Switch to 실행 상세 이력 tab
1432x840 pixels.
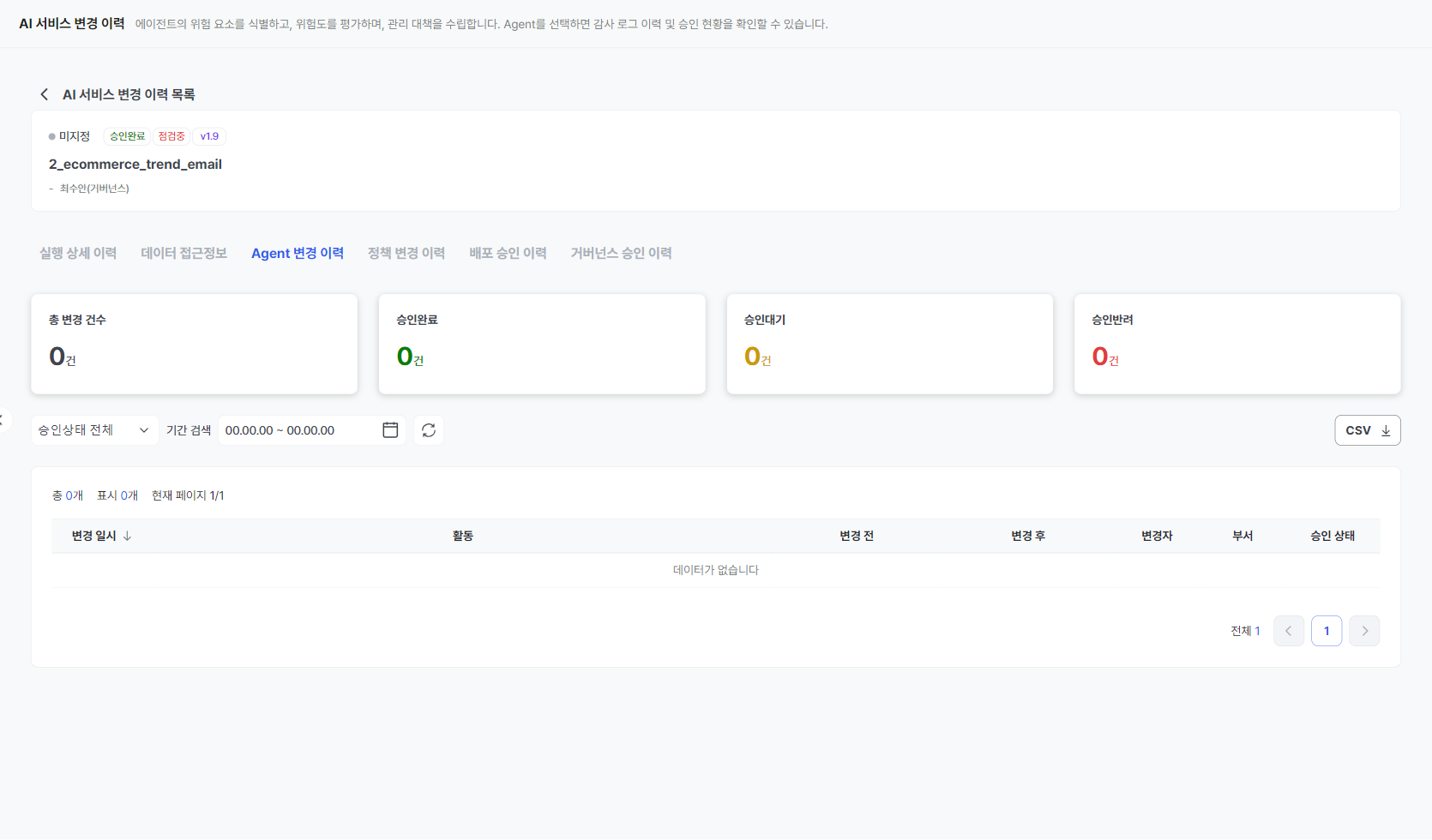coord(78,253)
